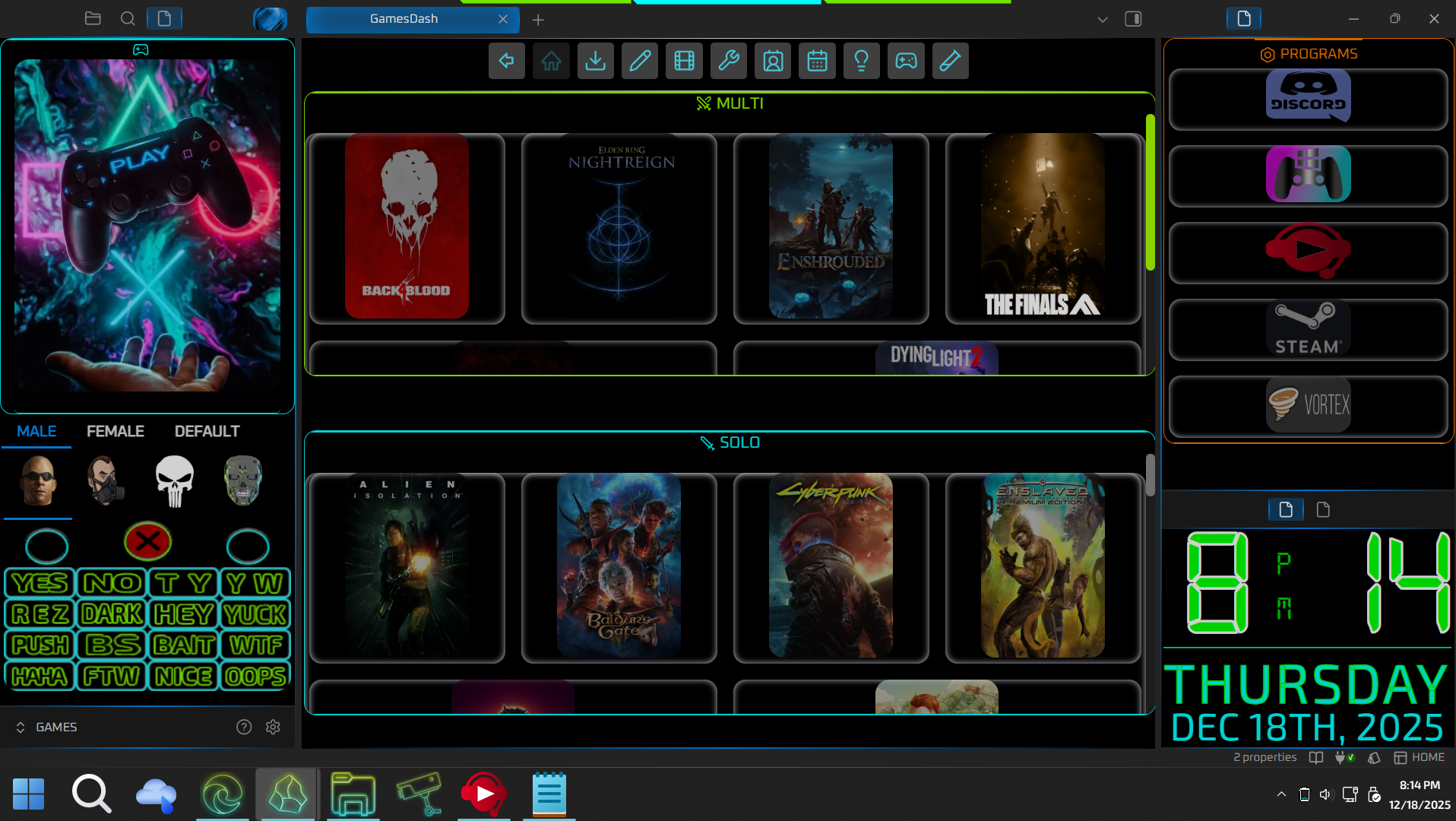Select the pencil edit toolbar icon
This screenshot has height=821, width=1456.
[x=640, y=61]
